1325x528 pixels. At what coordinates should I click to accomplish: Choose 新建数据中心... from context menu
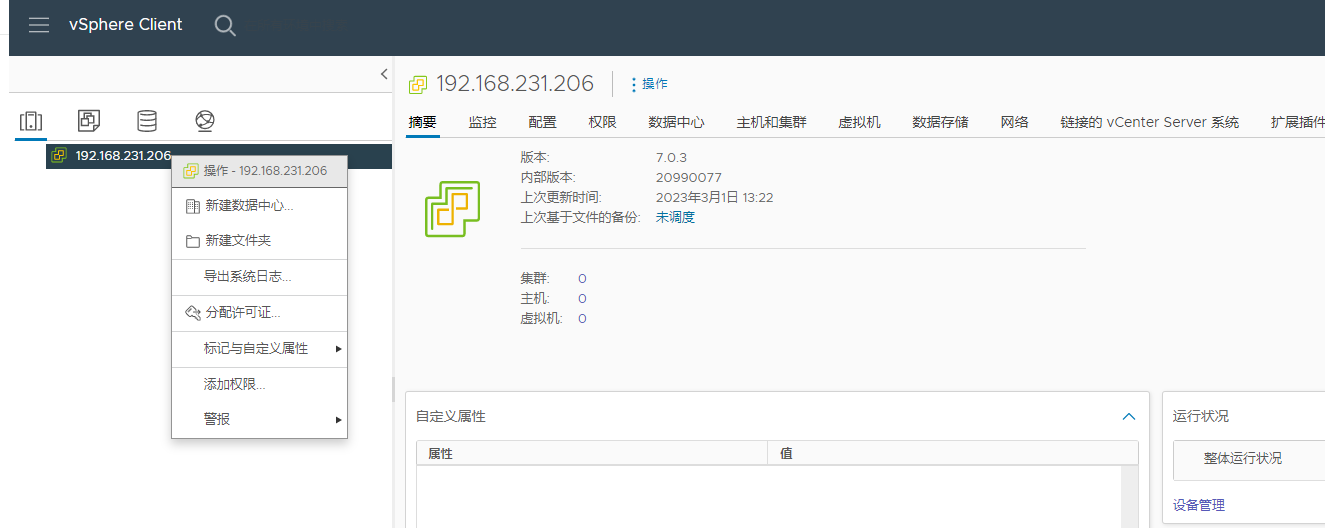tap(259, 205)
